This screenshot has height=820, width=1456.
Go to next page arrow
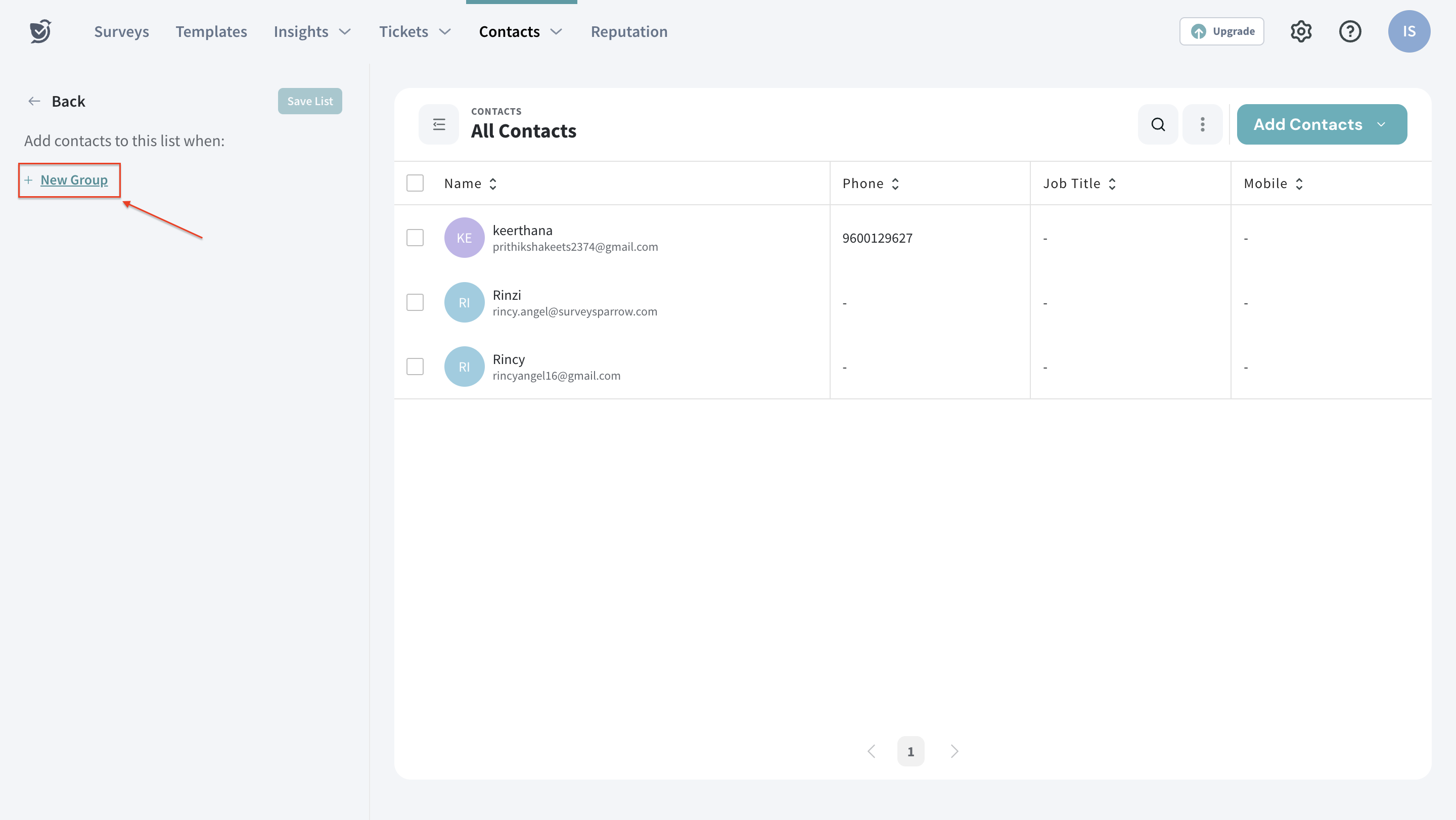pos(954,751)
